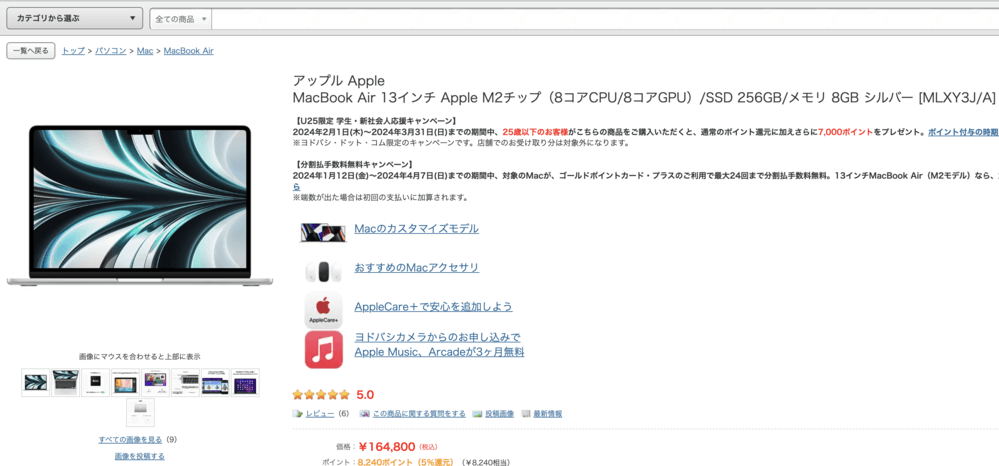
Task: Click the five-star rating stars
Action: [321, 395]
